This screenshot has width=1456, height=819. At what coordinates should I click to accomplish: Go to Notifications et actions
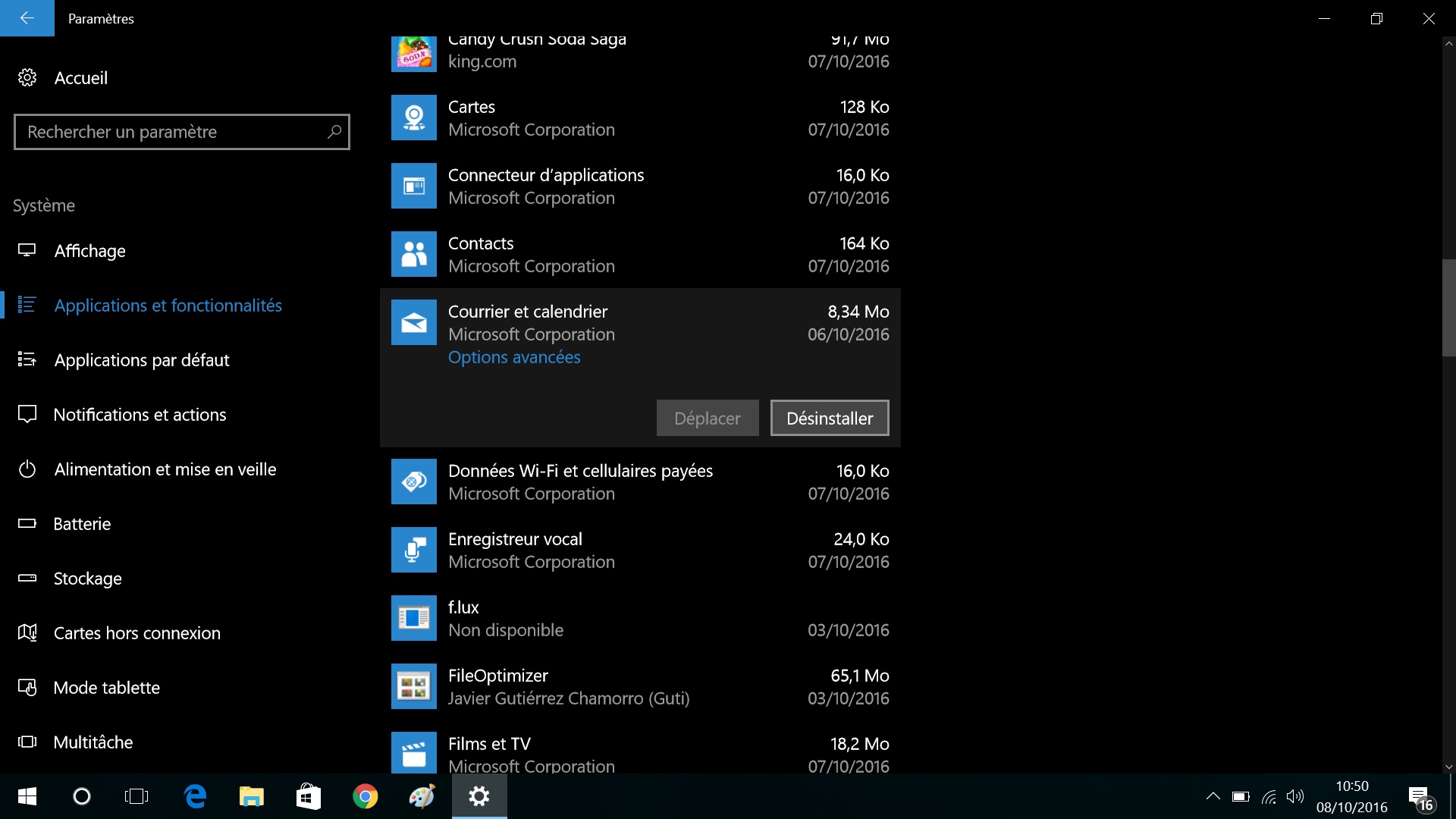pos(140,415)
